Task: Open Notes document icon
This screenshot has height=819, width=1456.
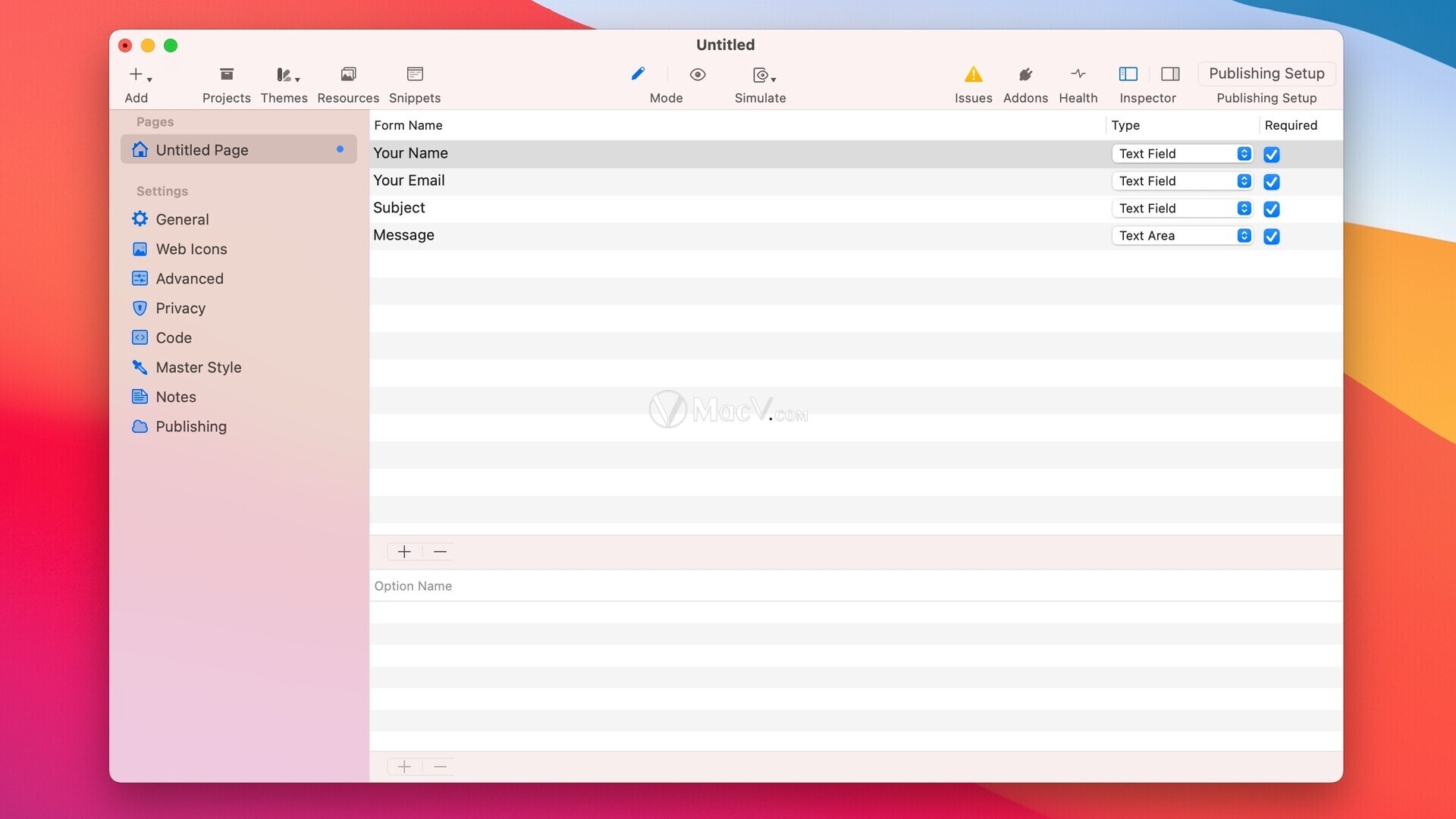Action: click(x=140, y=397)
